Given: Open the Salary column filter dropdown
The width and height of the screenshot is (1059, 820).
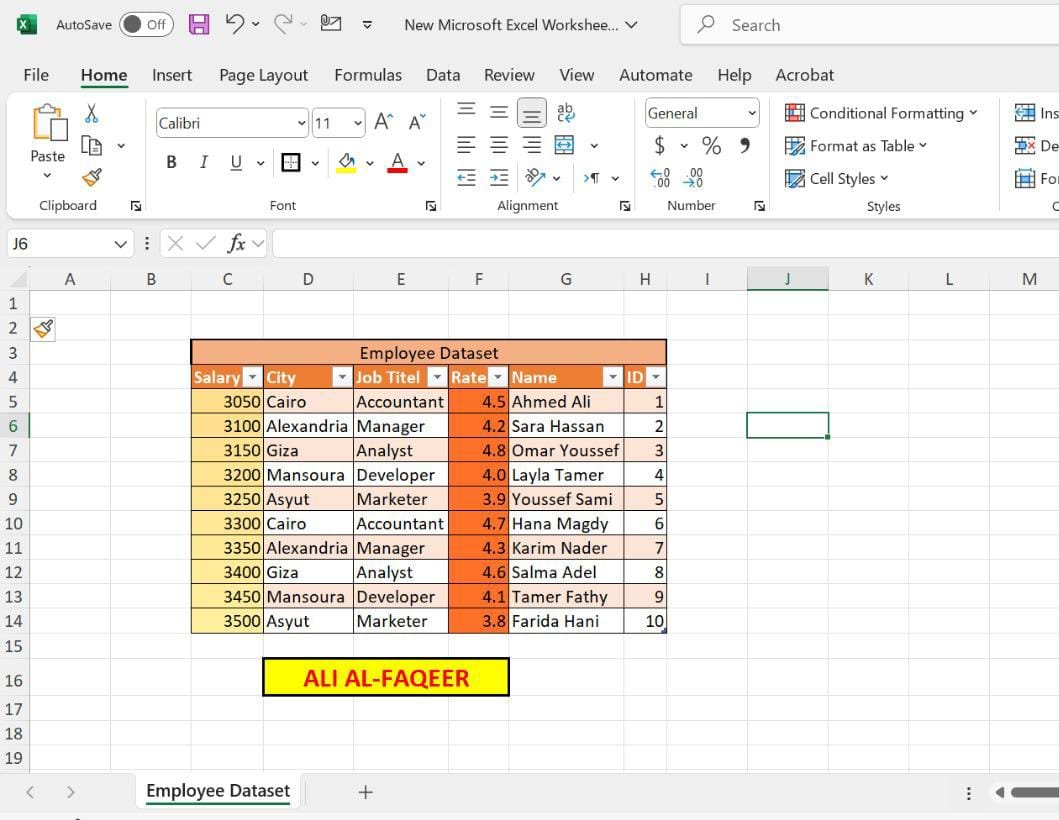Looking at the screenshot, I should (251, 377).
